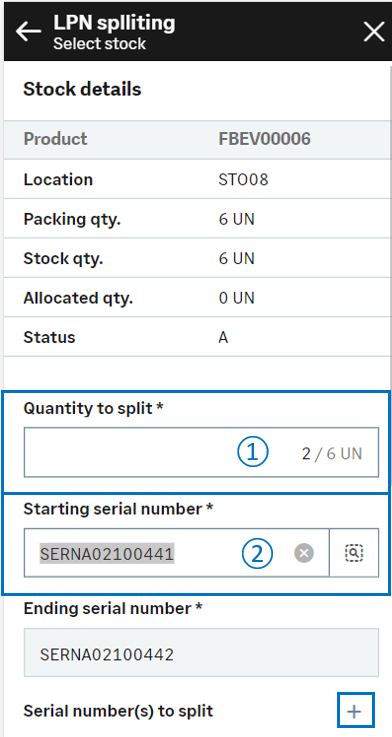Clear the Starting serial number field
This screenshot has height=737, width=392.
click(x=304, y=553)
